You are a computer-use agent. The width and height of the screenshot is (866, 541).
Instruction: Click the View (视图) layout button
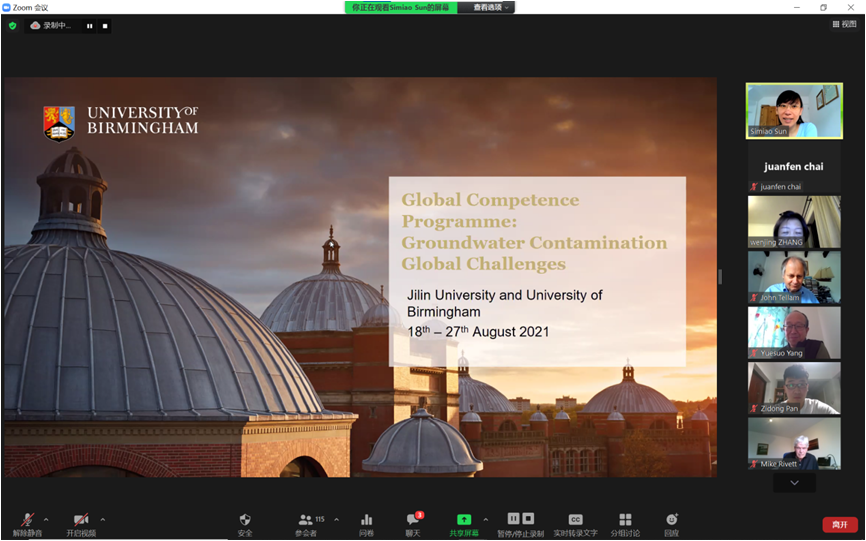pos(844,24)
